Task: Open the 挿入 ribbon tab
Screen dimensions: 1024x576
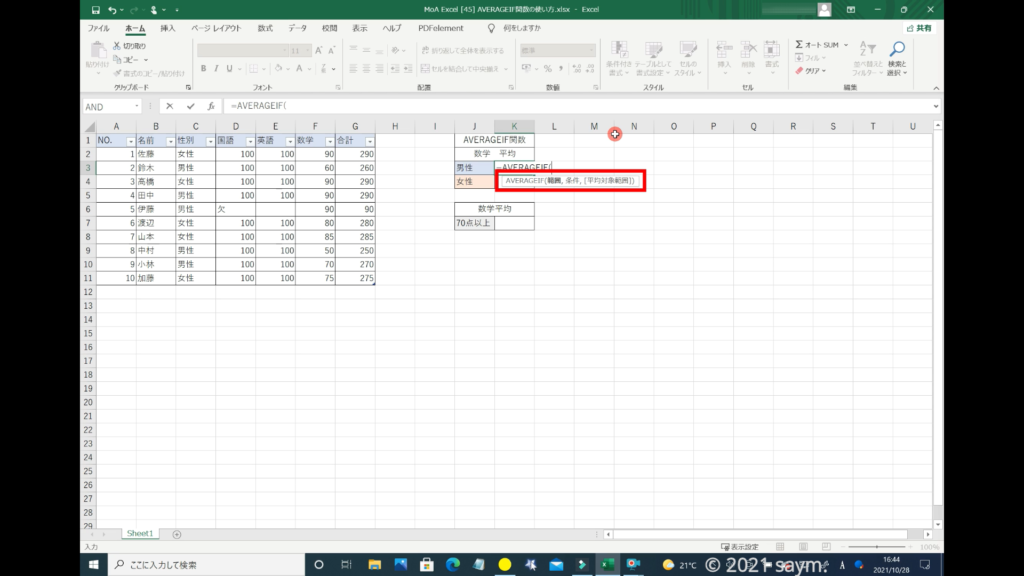Action: pyautogui.click(x=168, y=29)
